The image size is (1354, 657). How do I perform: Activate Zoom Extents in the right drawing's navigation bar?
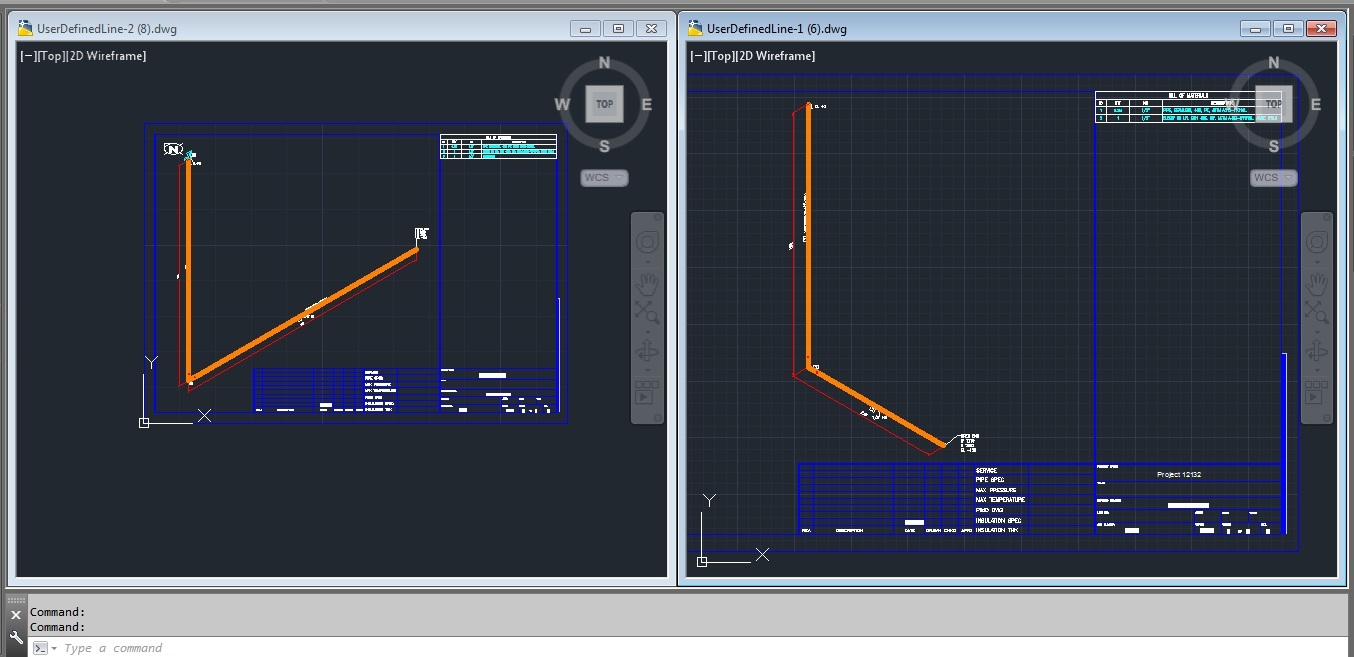coord(1317,313)
